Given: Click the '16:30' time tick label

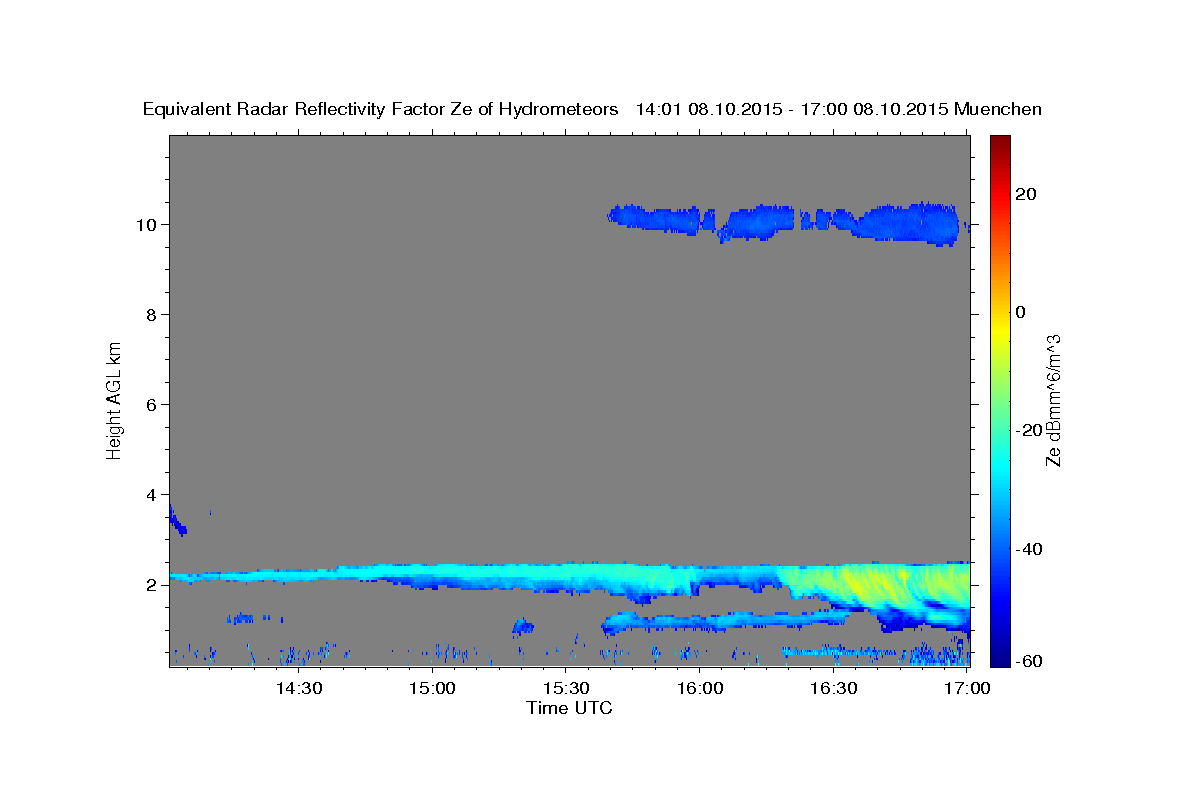Looking at the screenshot, I should pyautogui.click(x=833, y=688).
